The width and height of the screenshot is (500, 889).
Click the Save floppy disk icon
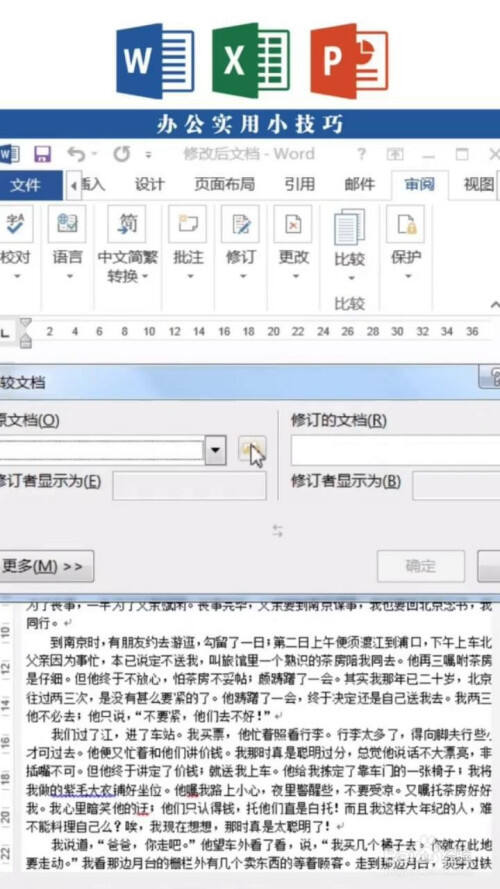[x=42, y=154]
